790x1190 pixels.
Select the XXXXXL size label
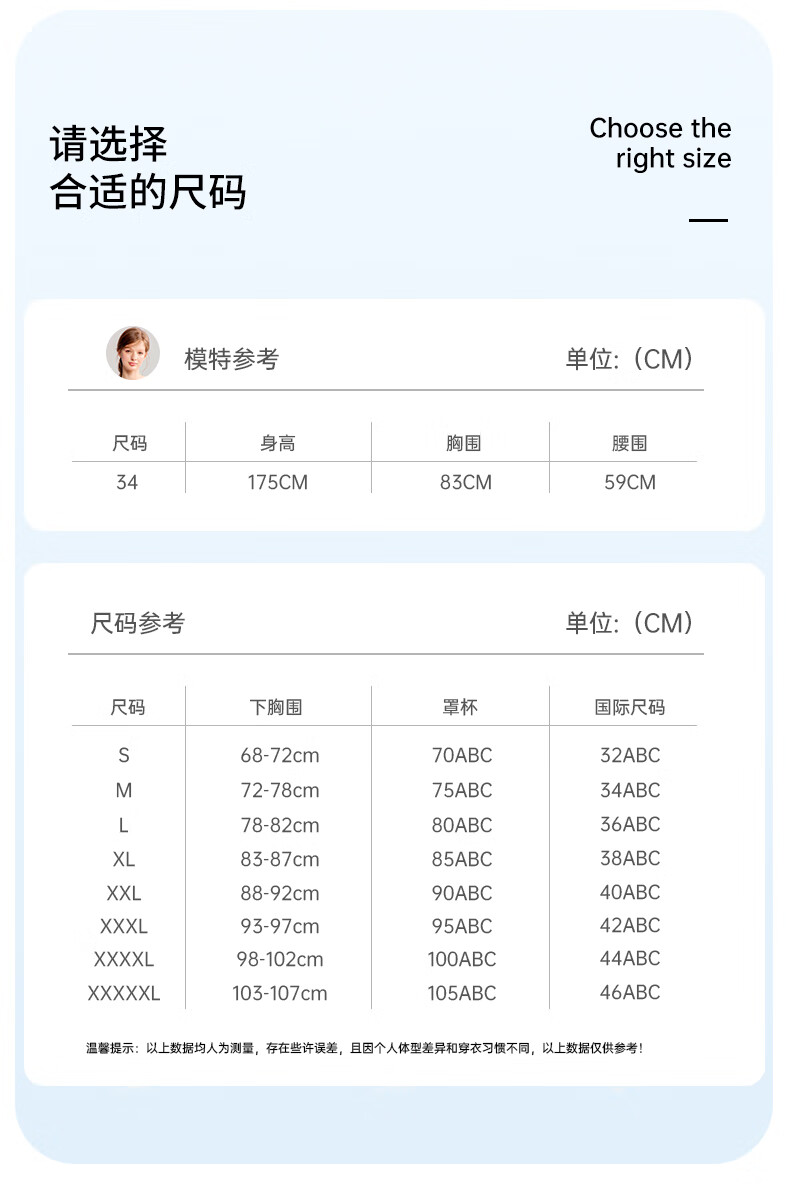point(124,993)
